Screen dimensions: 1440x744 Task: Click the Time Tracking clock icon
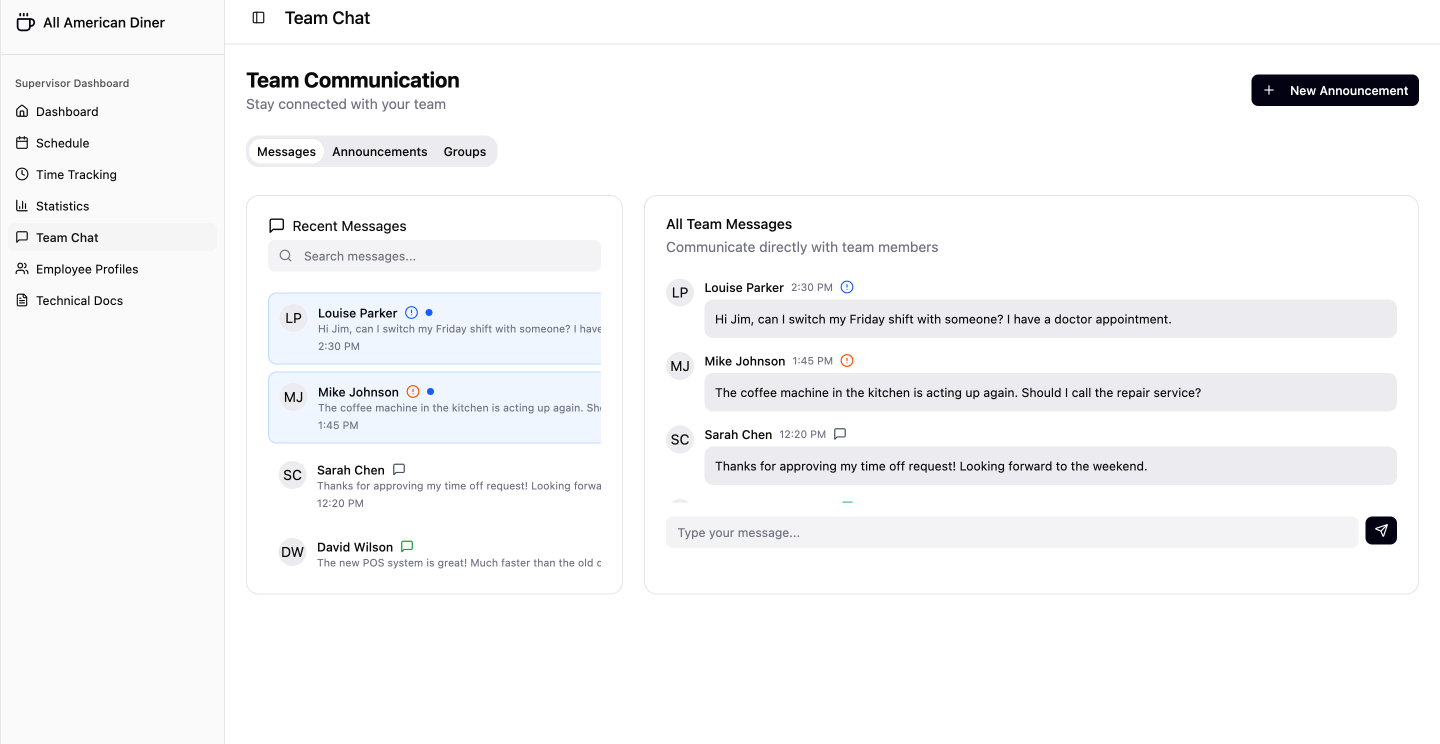pyautogui.click(x=22, y=174)
